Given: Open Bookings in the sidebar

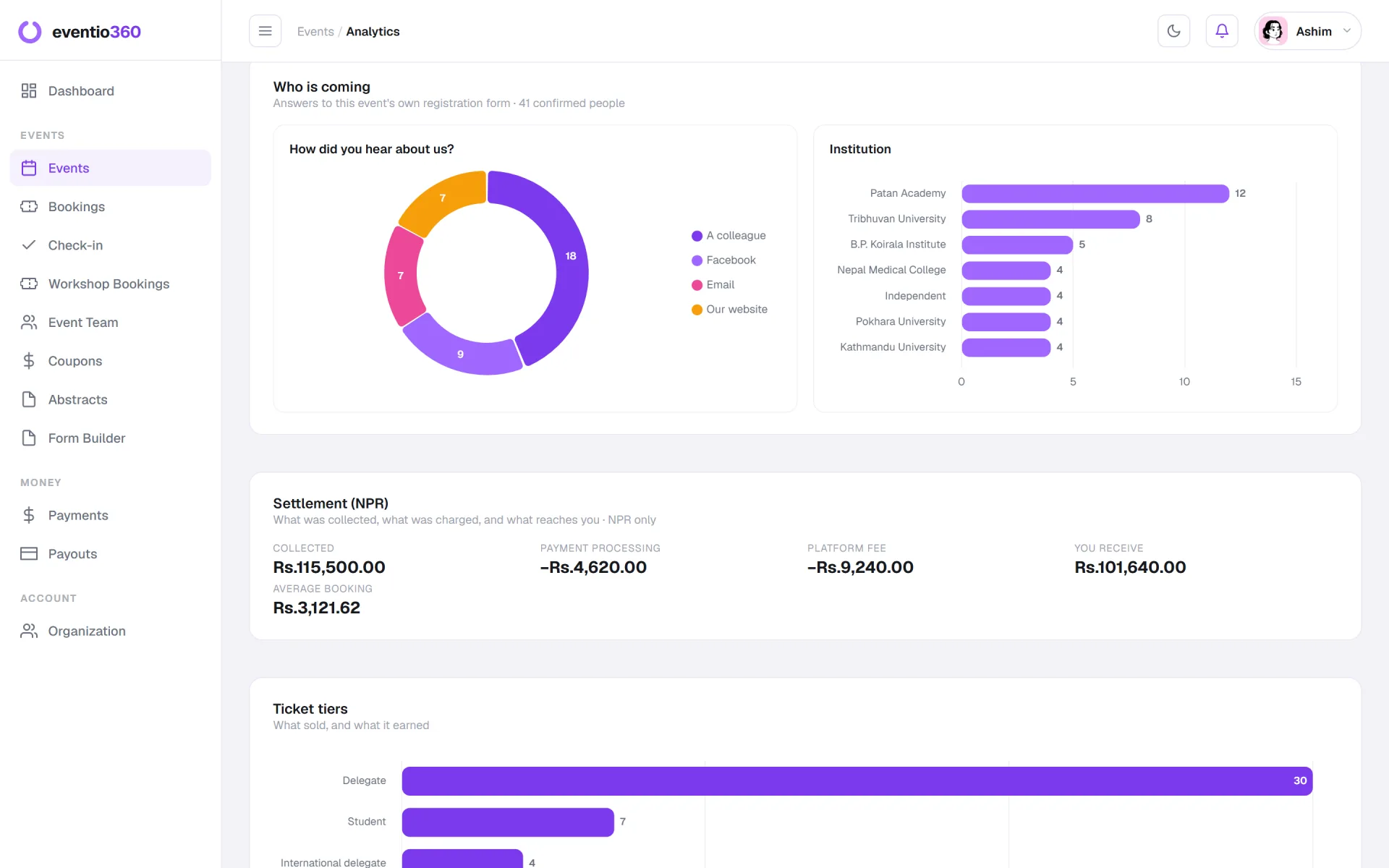Looking at the screenshot, I should tap(110, 206).
